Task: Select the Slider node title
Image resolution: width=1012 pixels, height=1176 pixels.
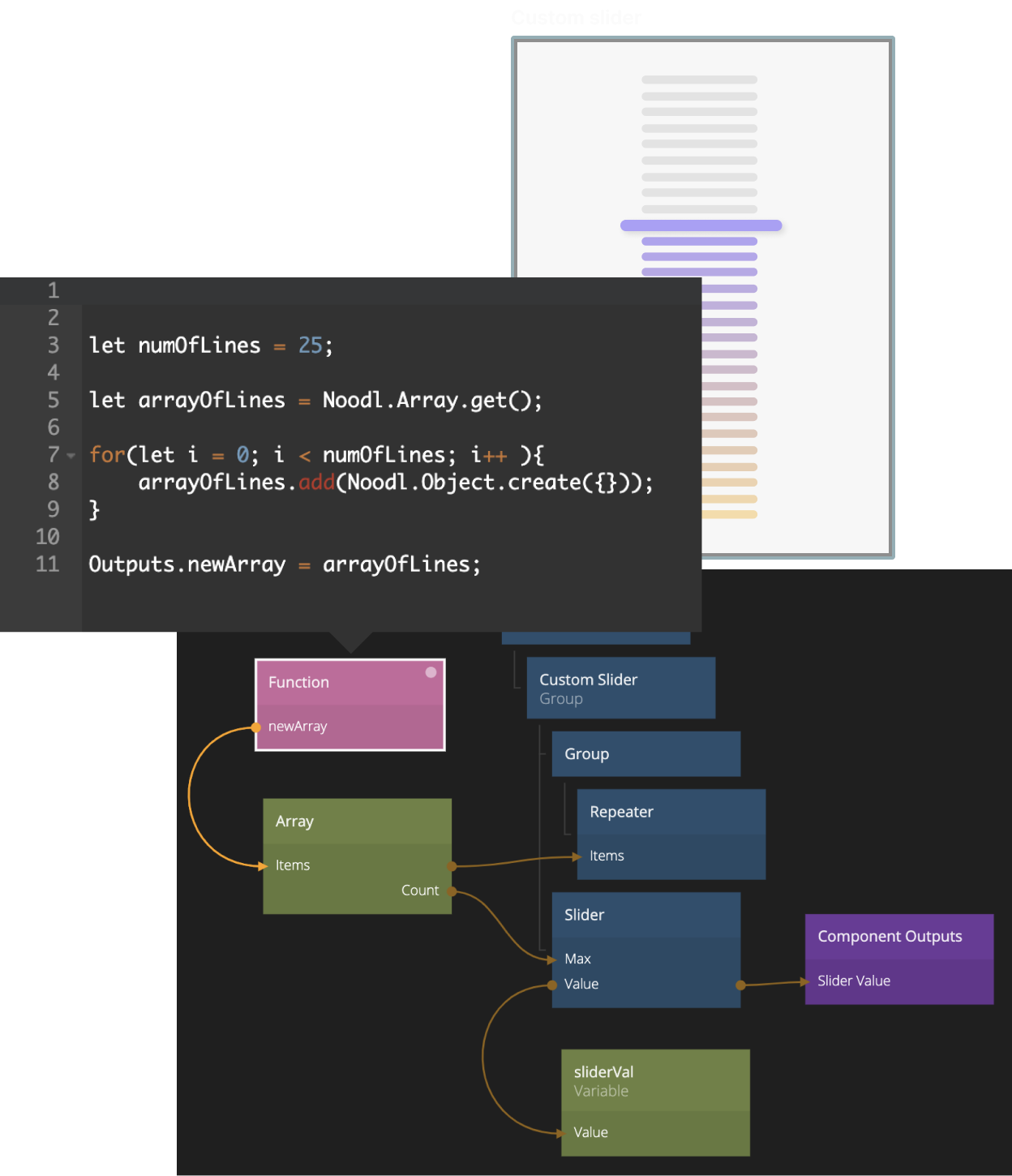Action: (x=584, y=915)
